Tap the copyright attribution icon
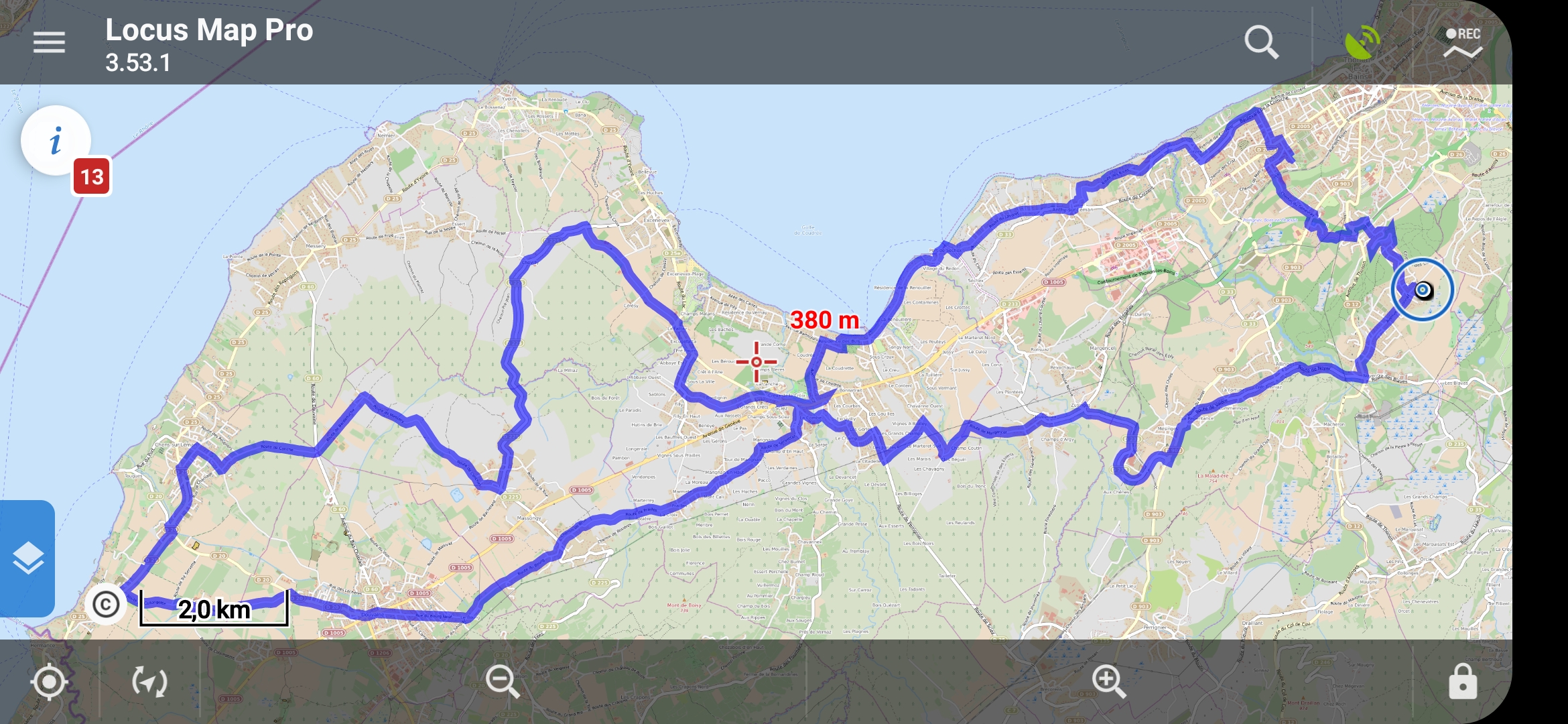This screenshot has height=724, width=1568. pos(106,605)
